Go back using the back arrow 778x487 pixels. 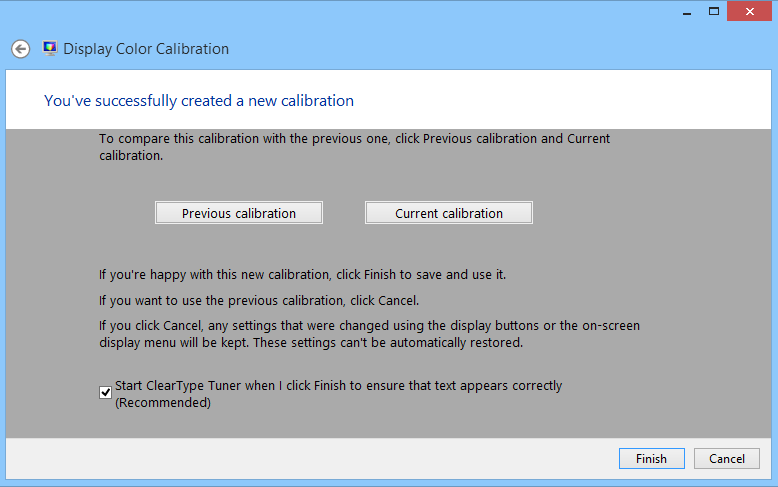21,49
